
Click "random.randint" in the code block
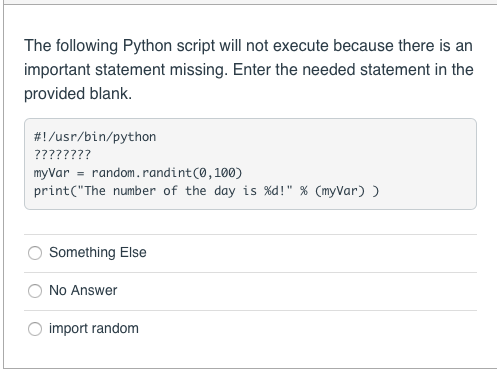[142, 173]
